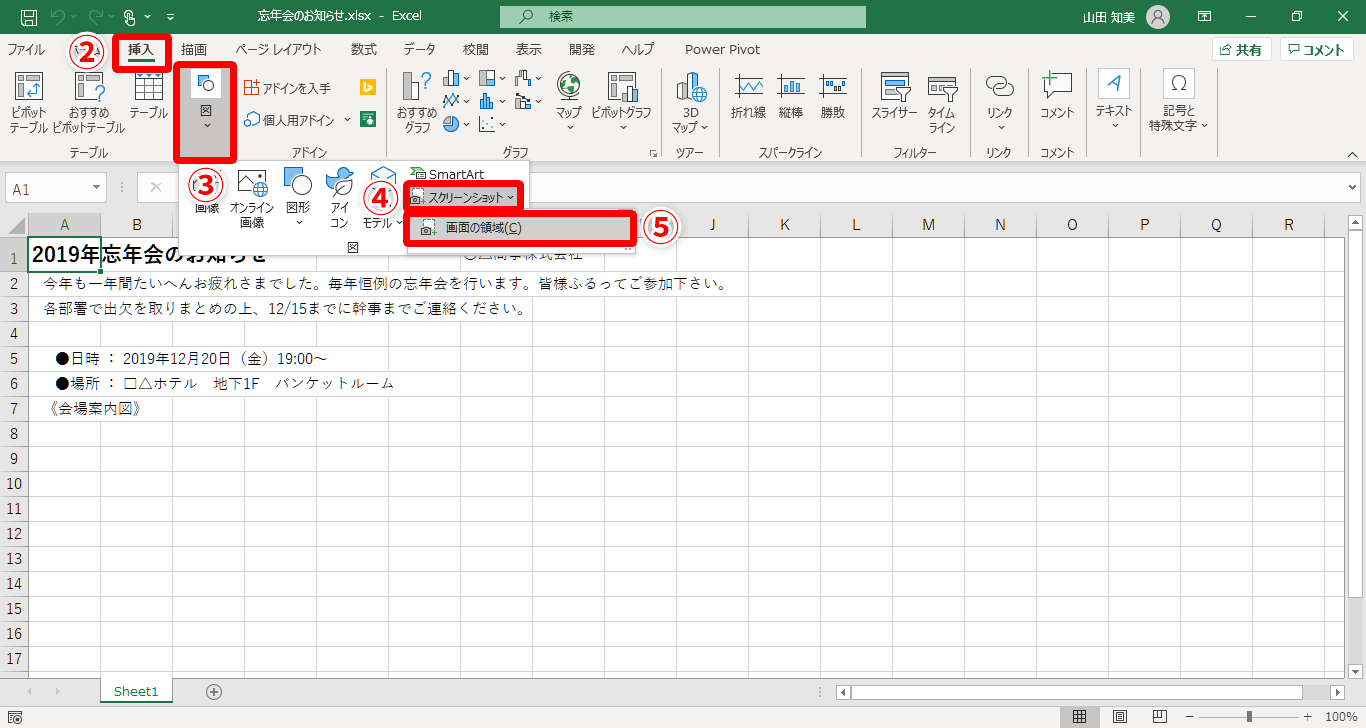The height and width of the screenshot is (728, 1366).
Task: Click the zoom slider handle
Action: [x=1250, y=717]
